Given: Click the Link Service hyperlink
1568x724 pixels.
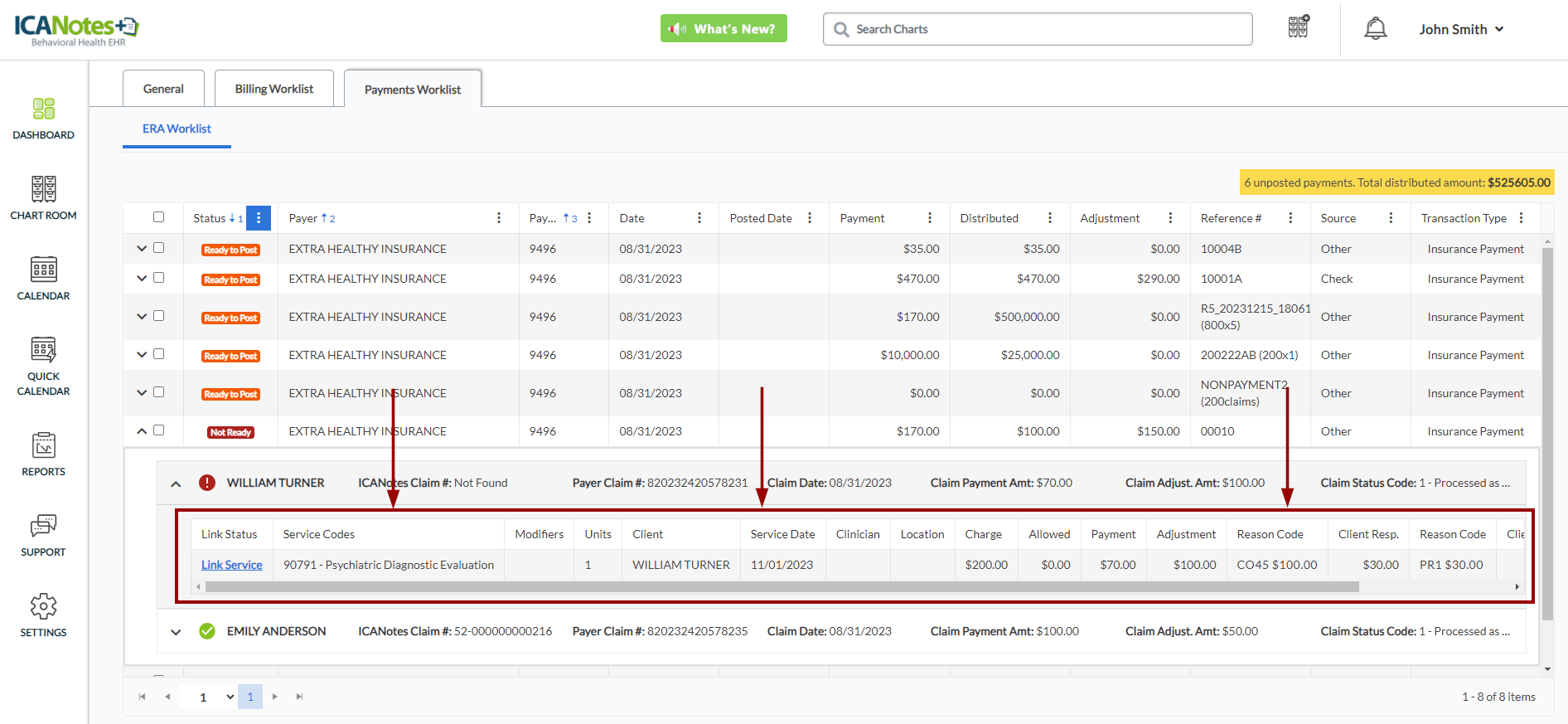Looking at the screenshot, I should pyautogui.click(x=231, y=565).
